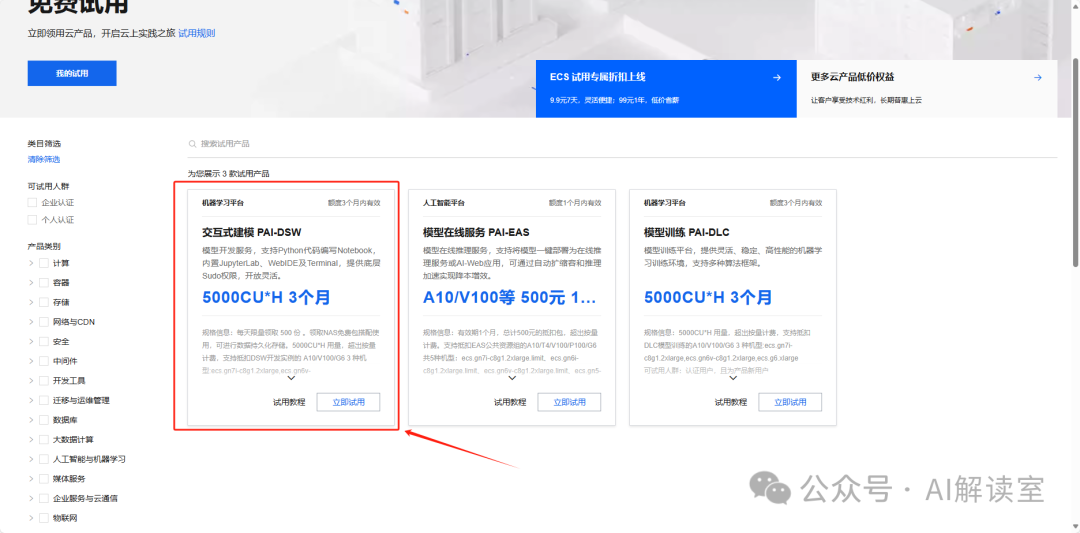
Task: Click 立即试用 on PAI-DSW card
Action: (x=349, y=402)
